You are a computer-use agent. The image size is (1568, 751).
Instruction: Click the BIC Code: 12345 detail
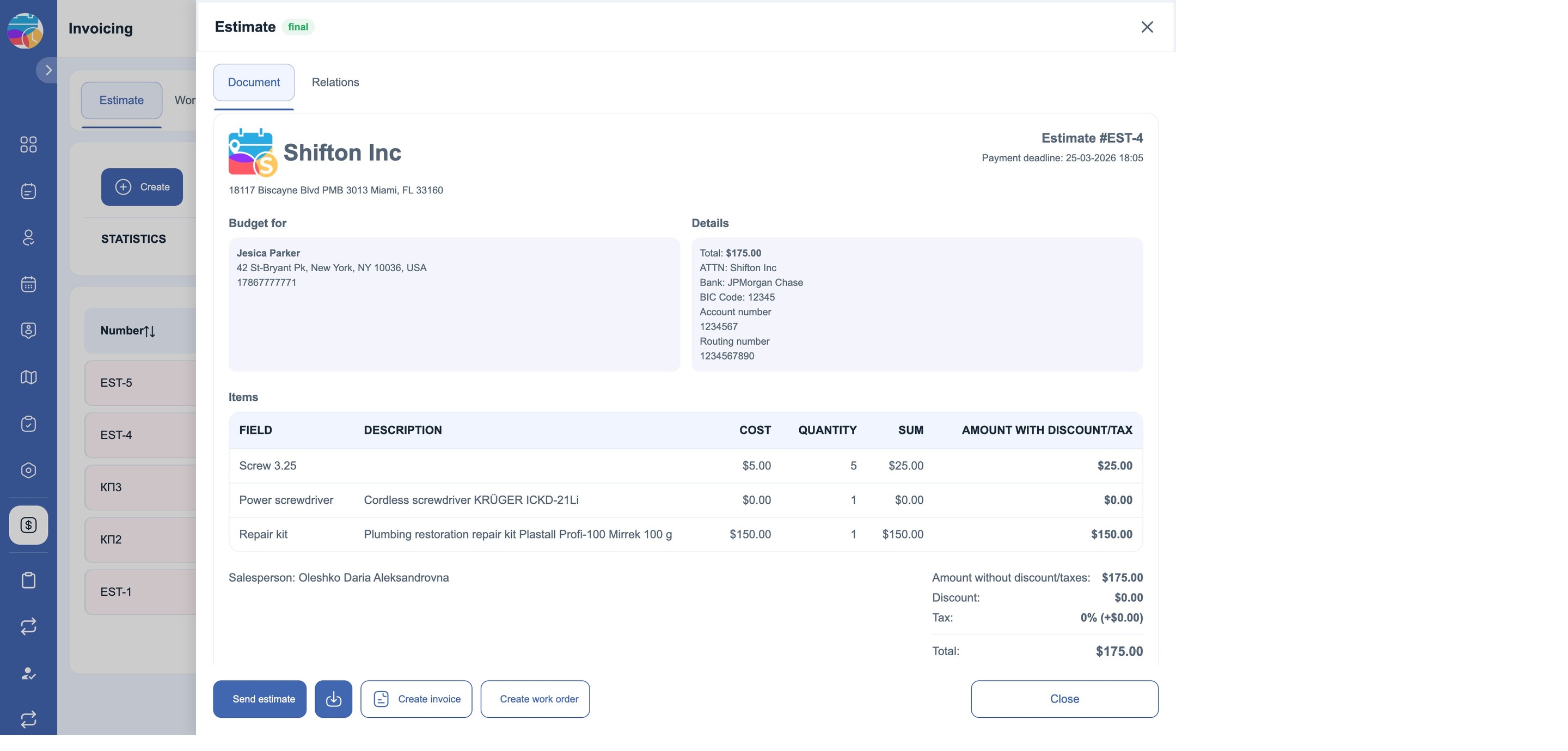pyautogui.click(x=737, y=297)
